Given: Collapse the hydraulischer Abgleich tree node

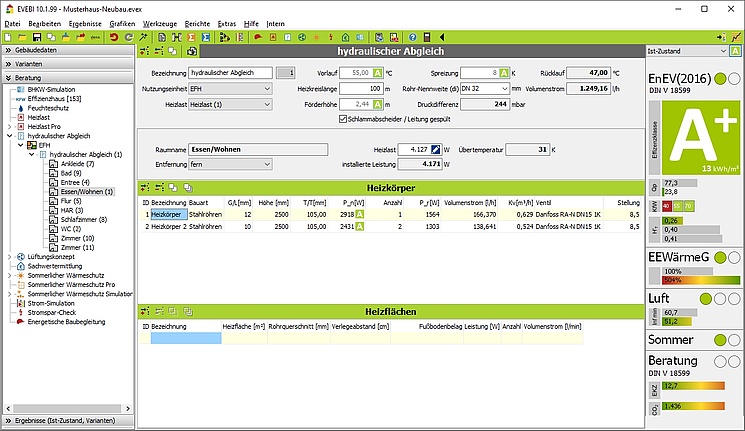Looking at the screenshot, I should pyautogui.click(x=10, y=136).
